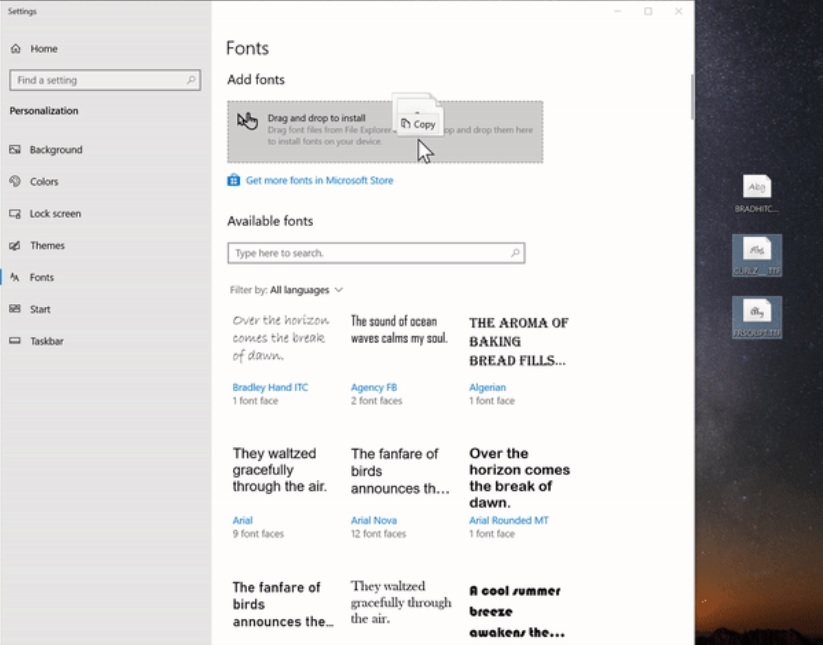Viewport: 823px width, 645px height.
Task: Click the Arial Nova font sample
Action: pyautogui.click(x=400, y=471)
